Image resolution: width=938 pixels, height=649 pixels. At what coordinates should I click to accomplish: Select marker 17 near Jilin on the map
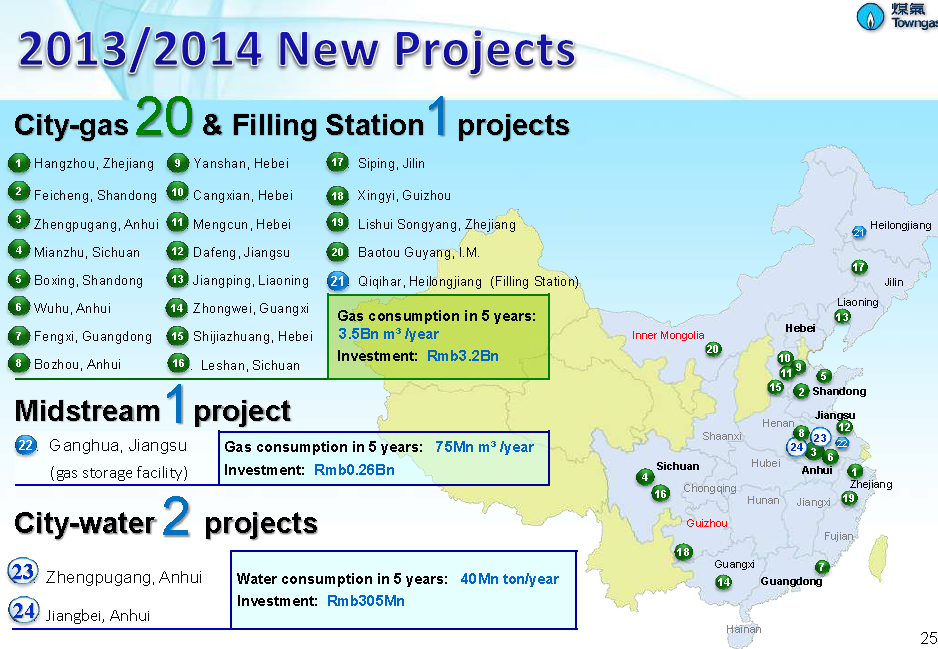[858, 267]
